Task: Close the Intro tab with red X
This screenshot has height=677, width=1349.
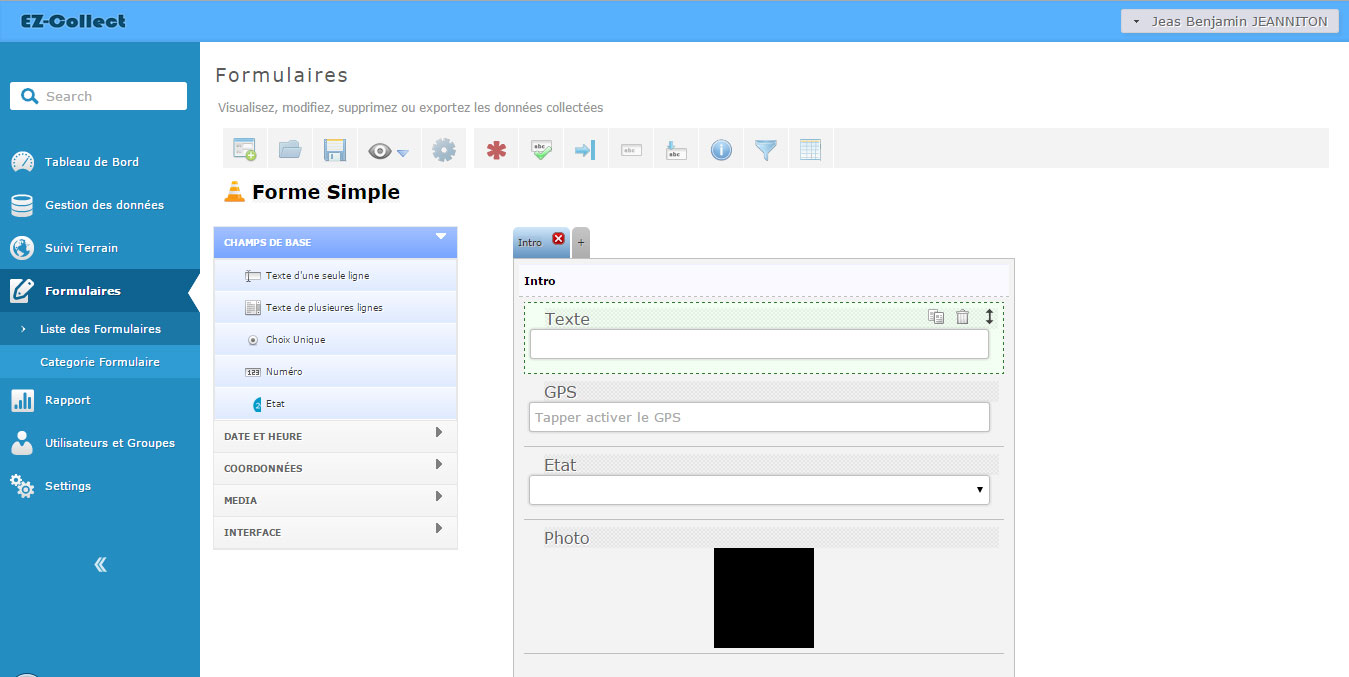Action: tap(558, 239)
